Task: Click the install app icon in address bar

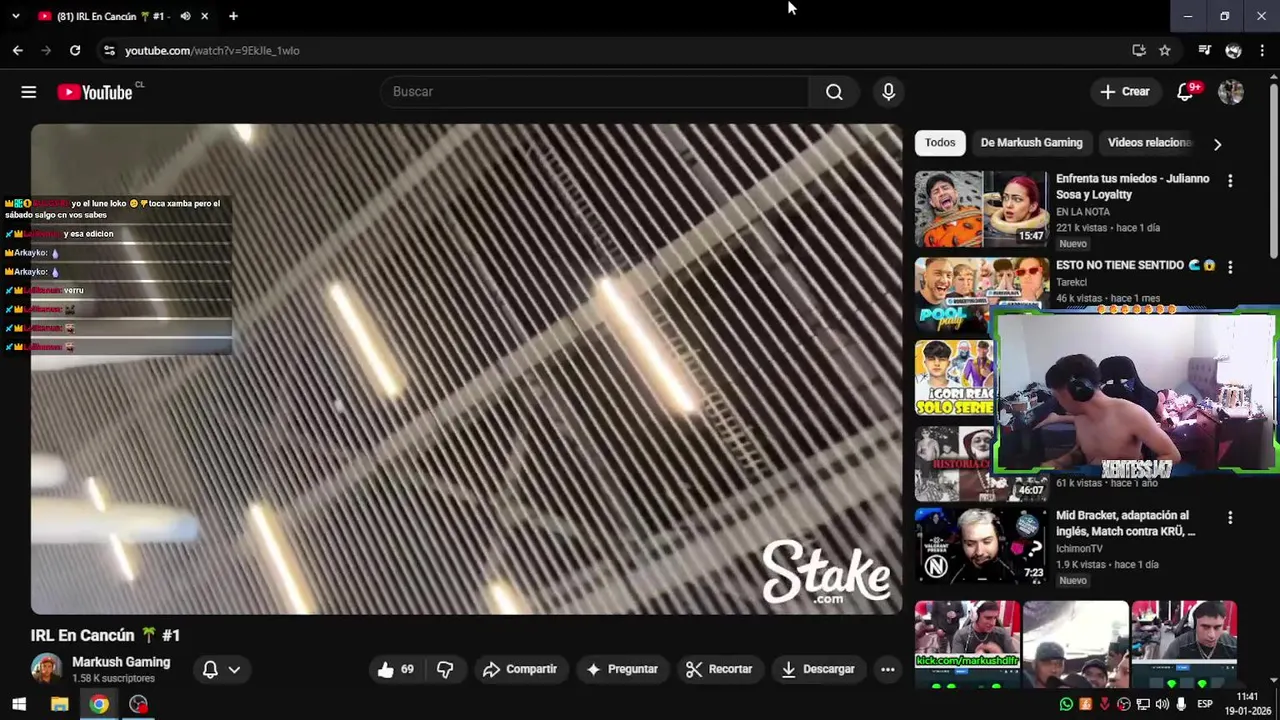Action: tap(1138, 50)
